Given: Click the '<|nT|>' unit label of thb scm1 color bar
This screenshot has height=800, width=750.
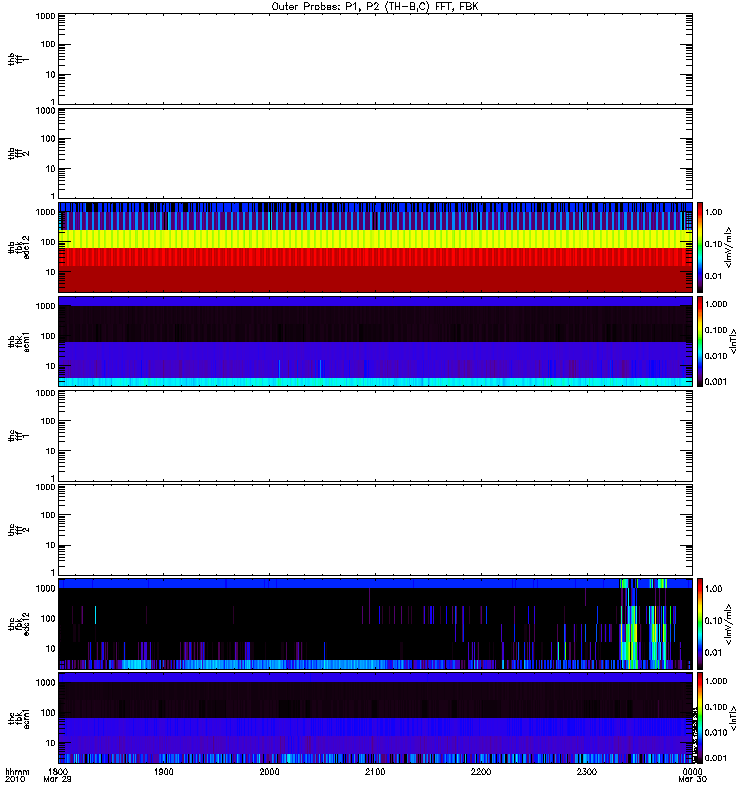Looking at the screenshot, I should click(x=734, y=342).
